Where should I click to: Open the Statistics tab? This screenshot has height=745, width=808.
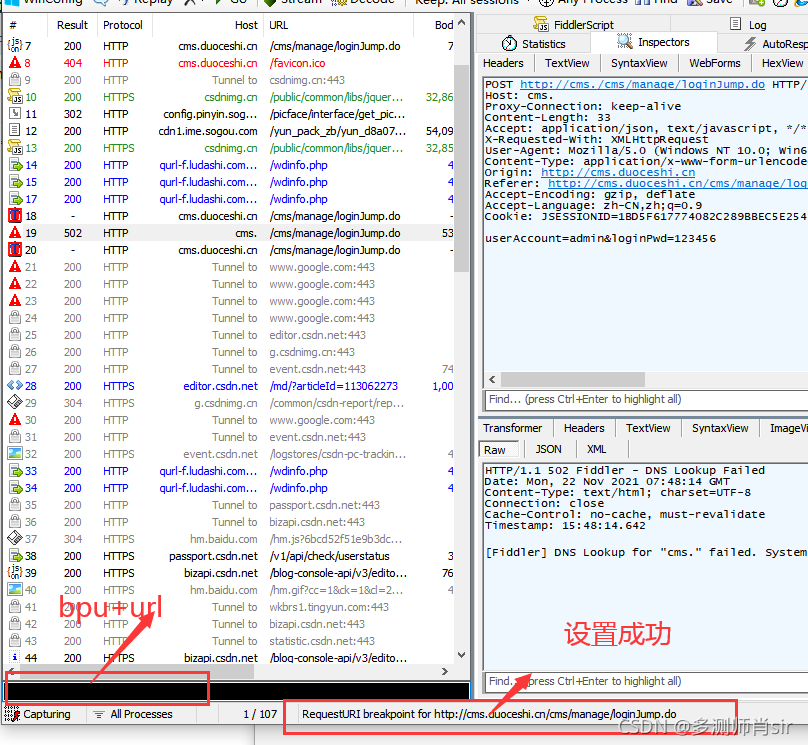(534, 44)
